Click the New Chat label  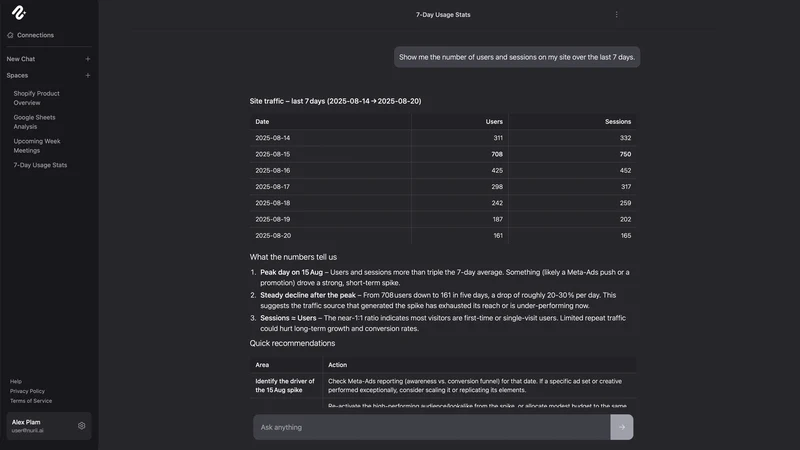21,59
